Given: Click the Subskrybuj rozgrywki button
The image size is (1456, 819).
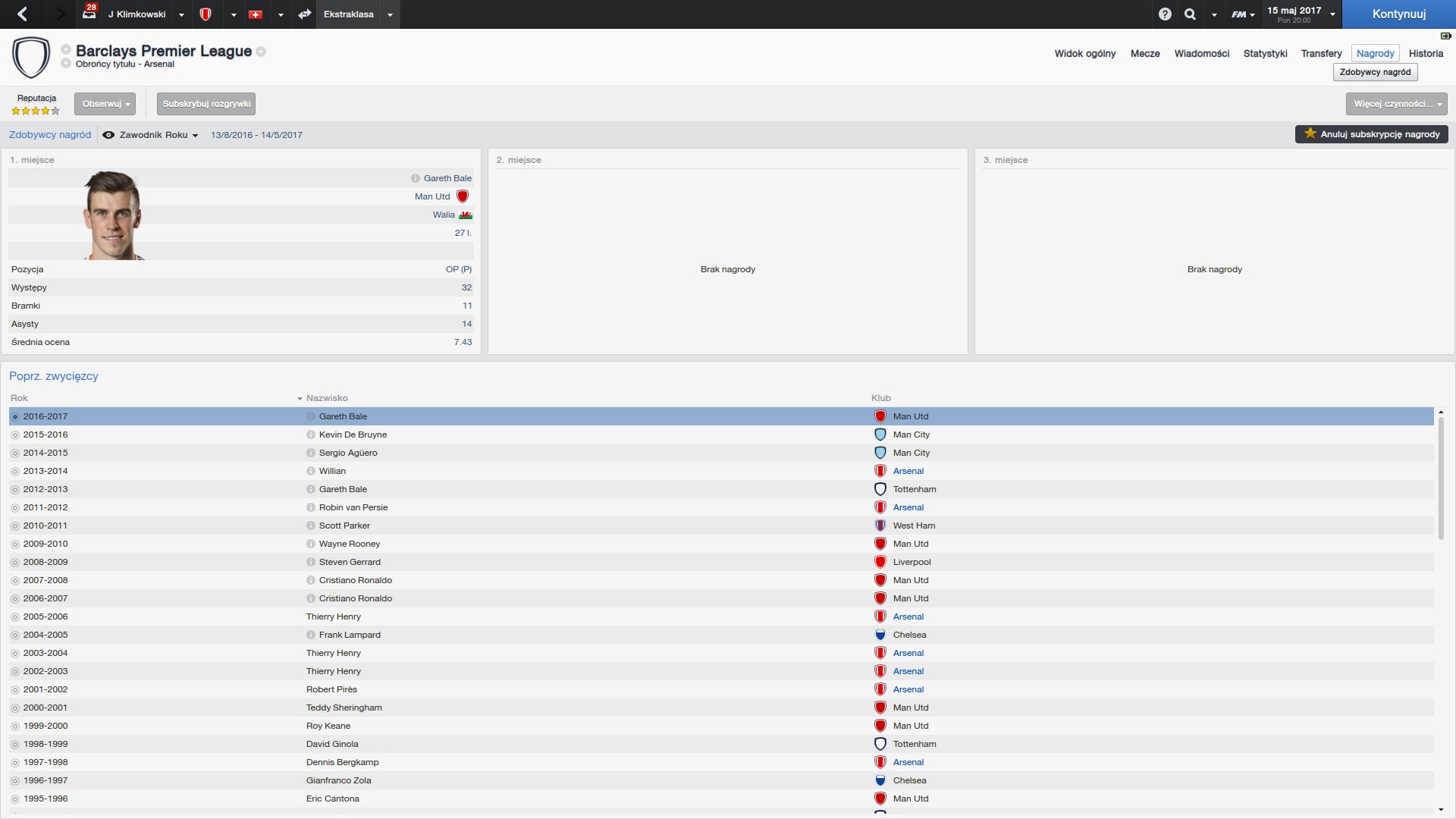Looking at the screenshot, I should coord(206,104).
